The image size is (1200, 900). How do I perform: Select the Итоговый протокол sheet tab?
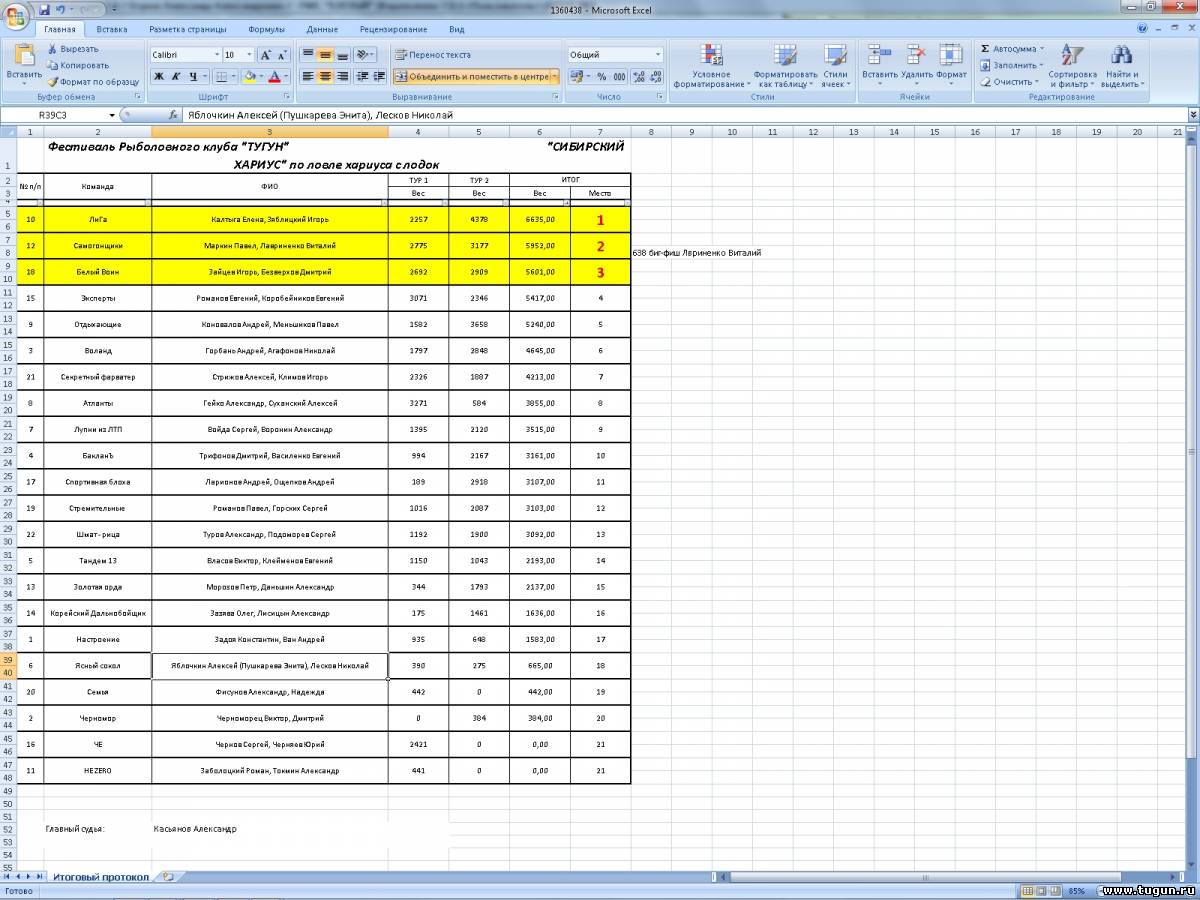100,877
